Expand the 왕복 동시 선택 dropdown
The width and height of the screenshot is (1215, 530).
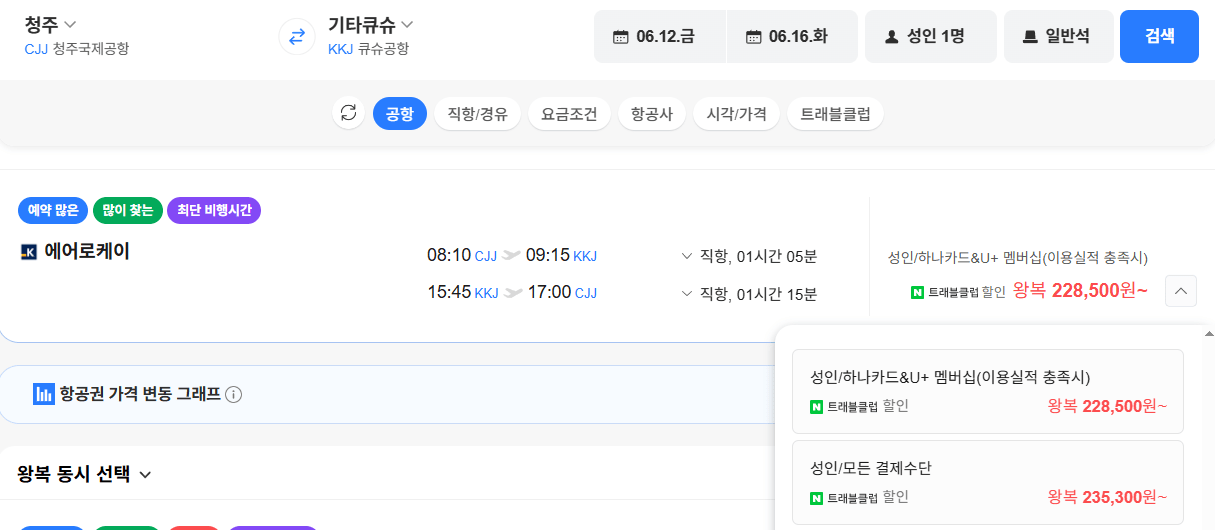pyautogui.click(x=85, y=474)
